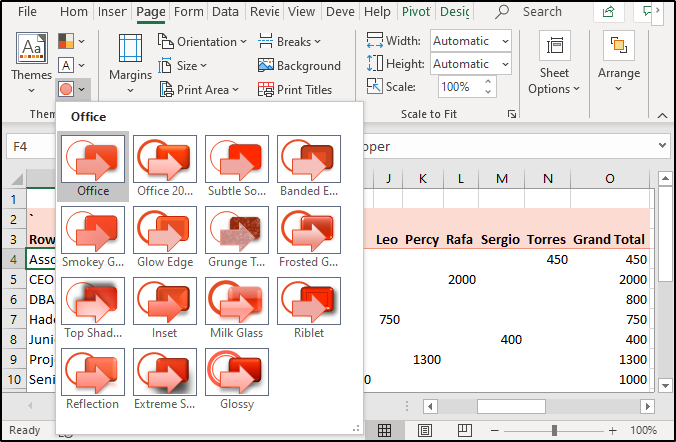
Task: Click the Scale percentage field
Action: tap(460, 87)
